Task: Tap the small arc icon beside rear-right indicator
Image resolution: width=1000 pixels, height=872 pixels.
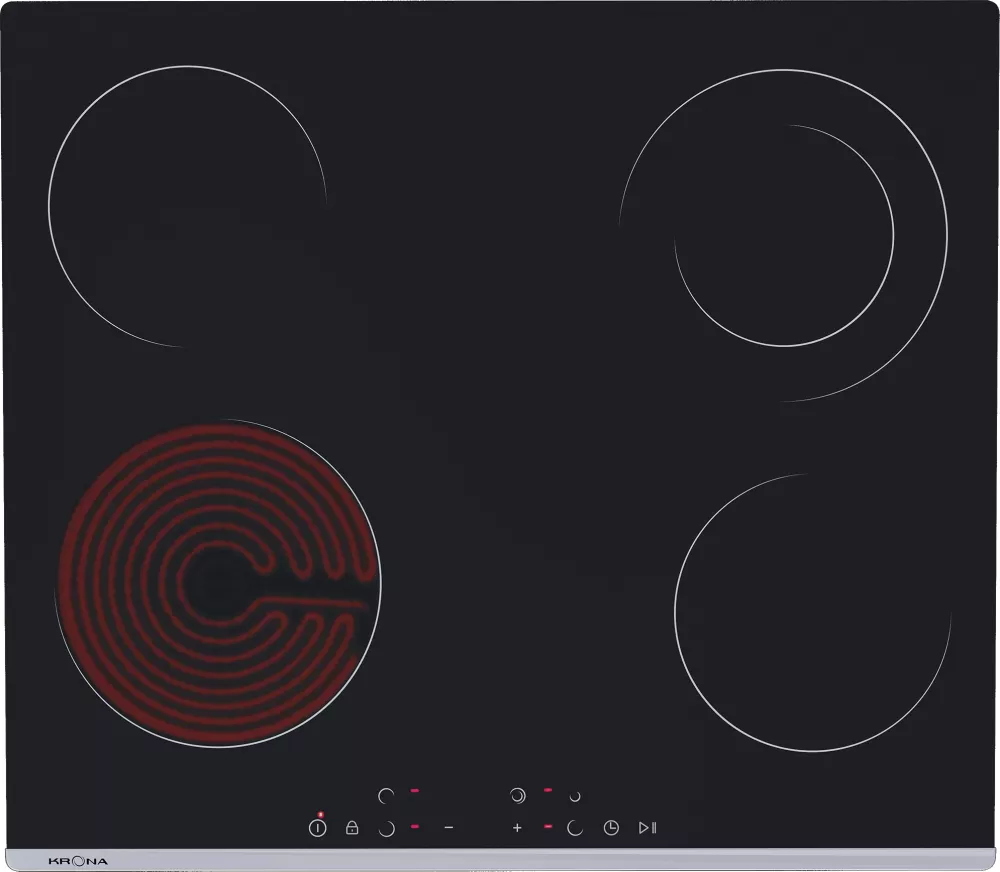Action: click(x=575, y=796)
